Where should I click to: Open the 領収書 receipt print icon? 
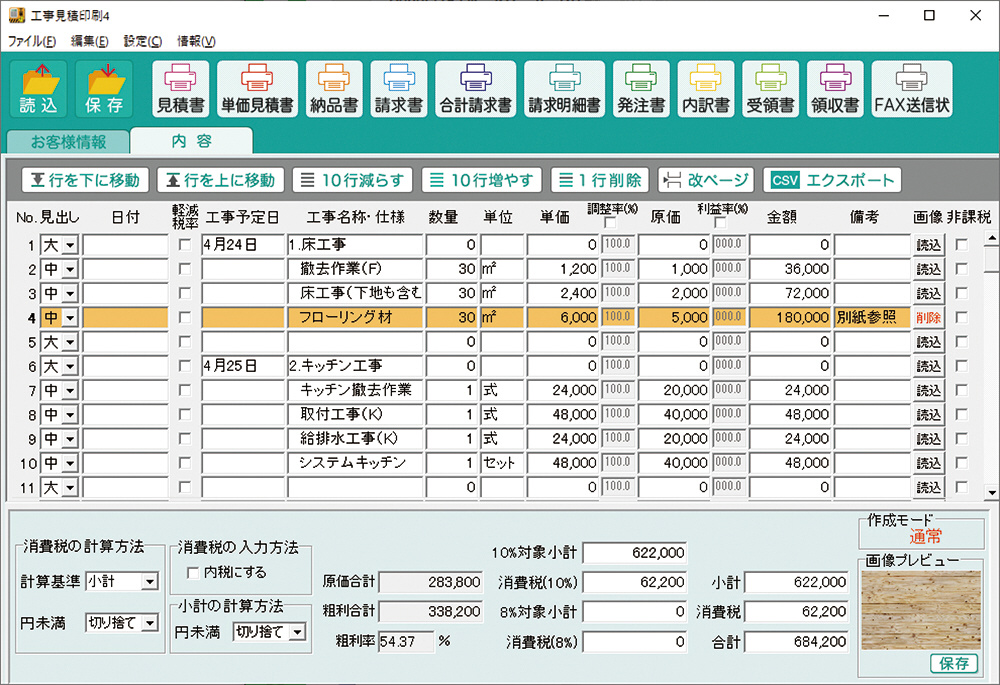[x=834, y=89]
